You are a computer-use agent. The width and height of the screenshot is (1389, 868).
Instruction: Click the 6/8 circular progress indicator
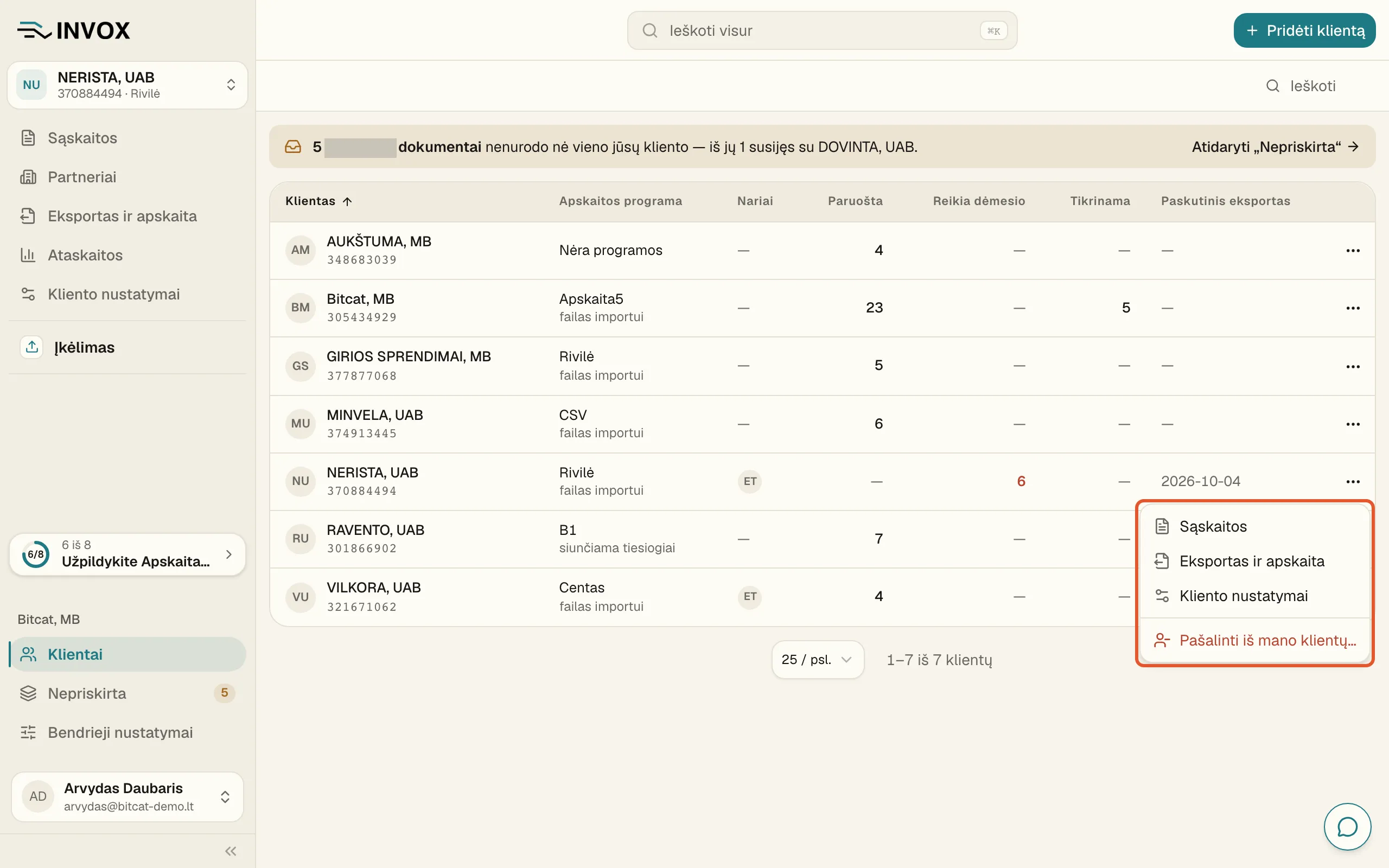click(x=36, y=554)
